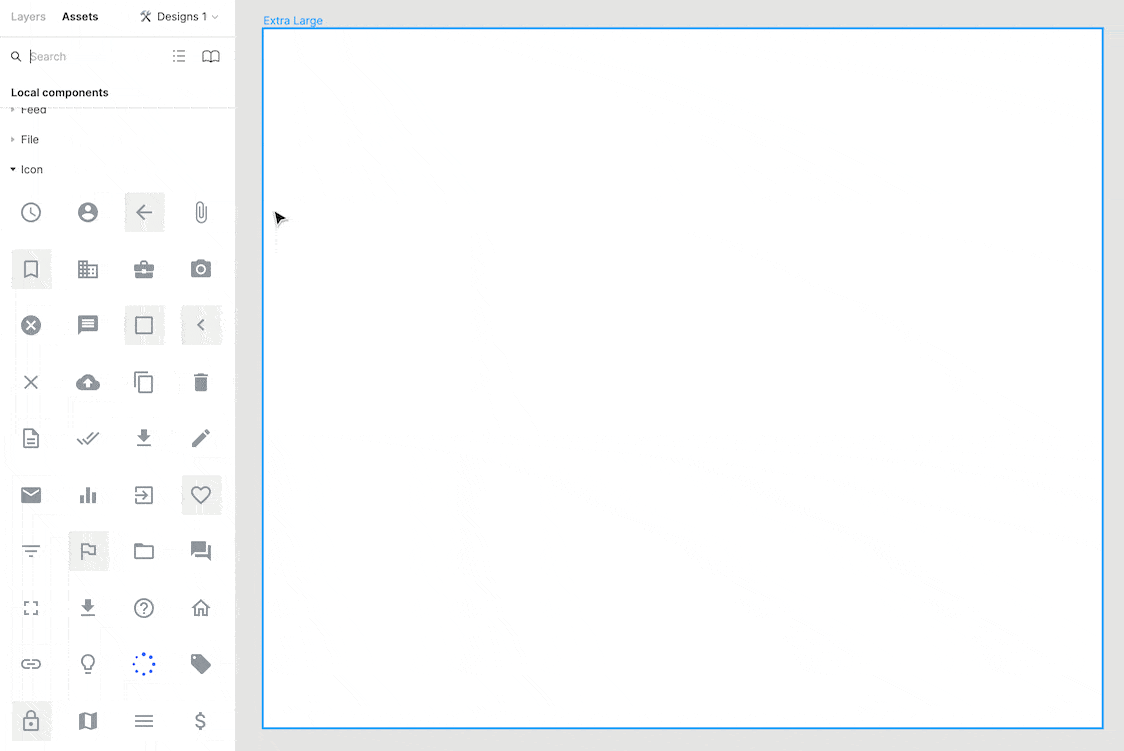The image size is (1124, 751).
Task: Choose the folded map icon
Action: pos(87,720)
